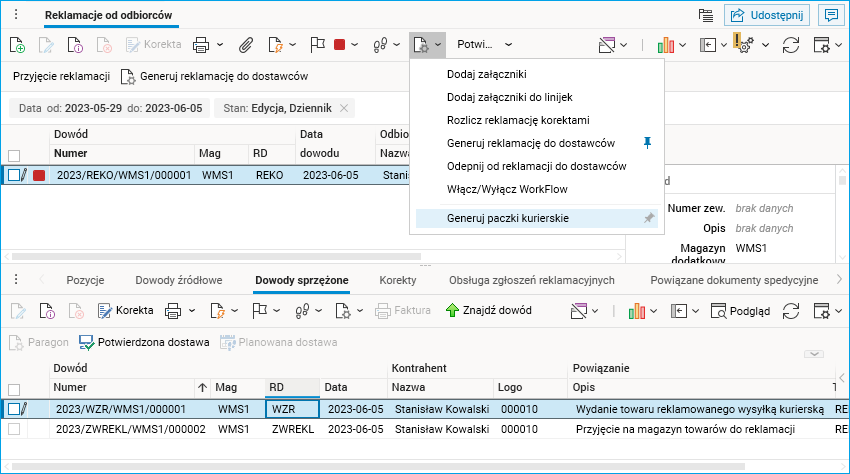Click the list layout icon near Udostępnij
850x474 pixels.
click(x=706, y=15)
